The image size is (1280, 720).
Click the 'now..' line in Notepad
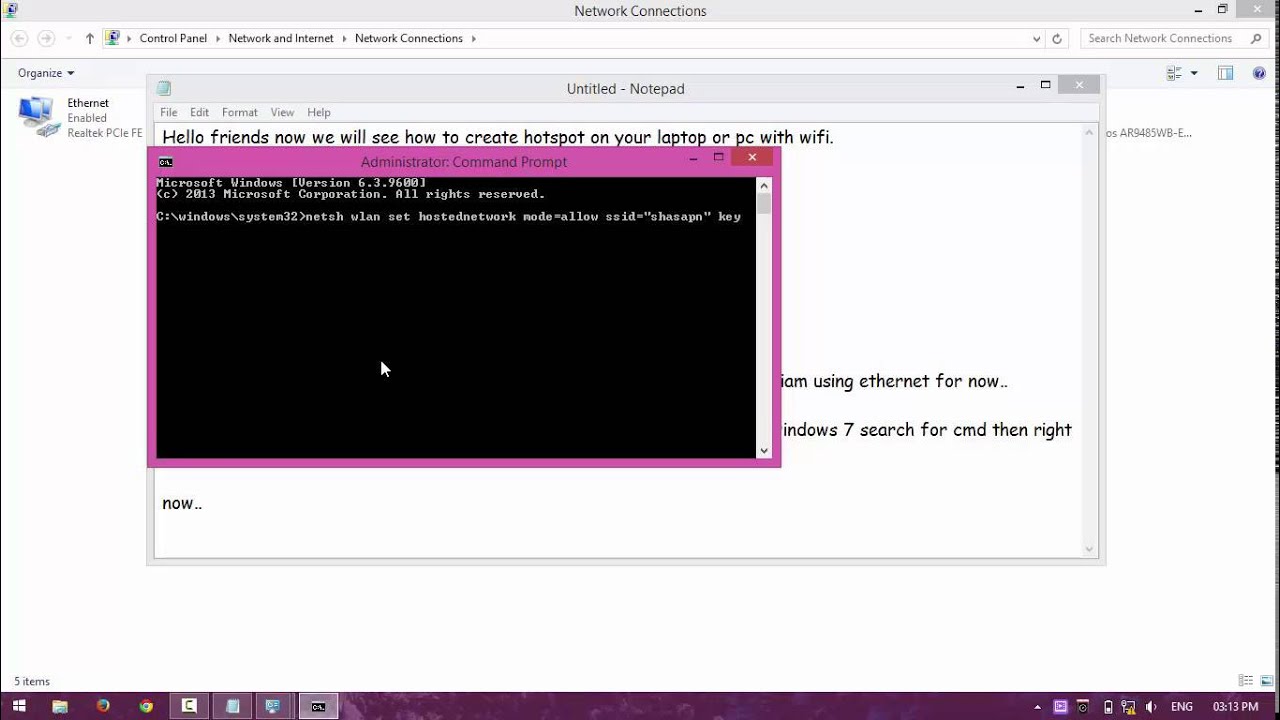(x=182, y=503)
